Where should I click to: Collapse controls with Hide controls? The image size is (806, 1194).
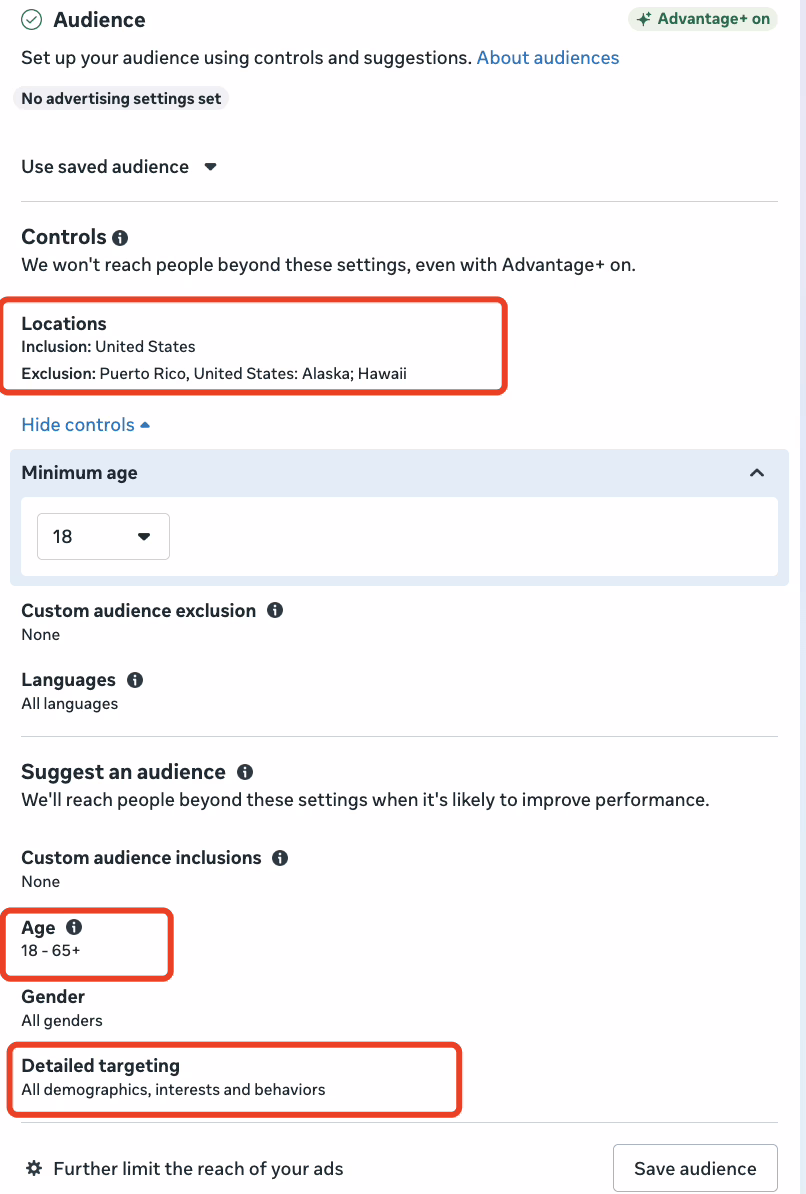[x=85, y=425]
